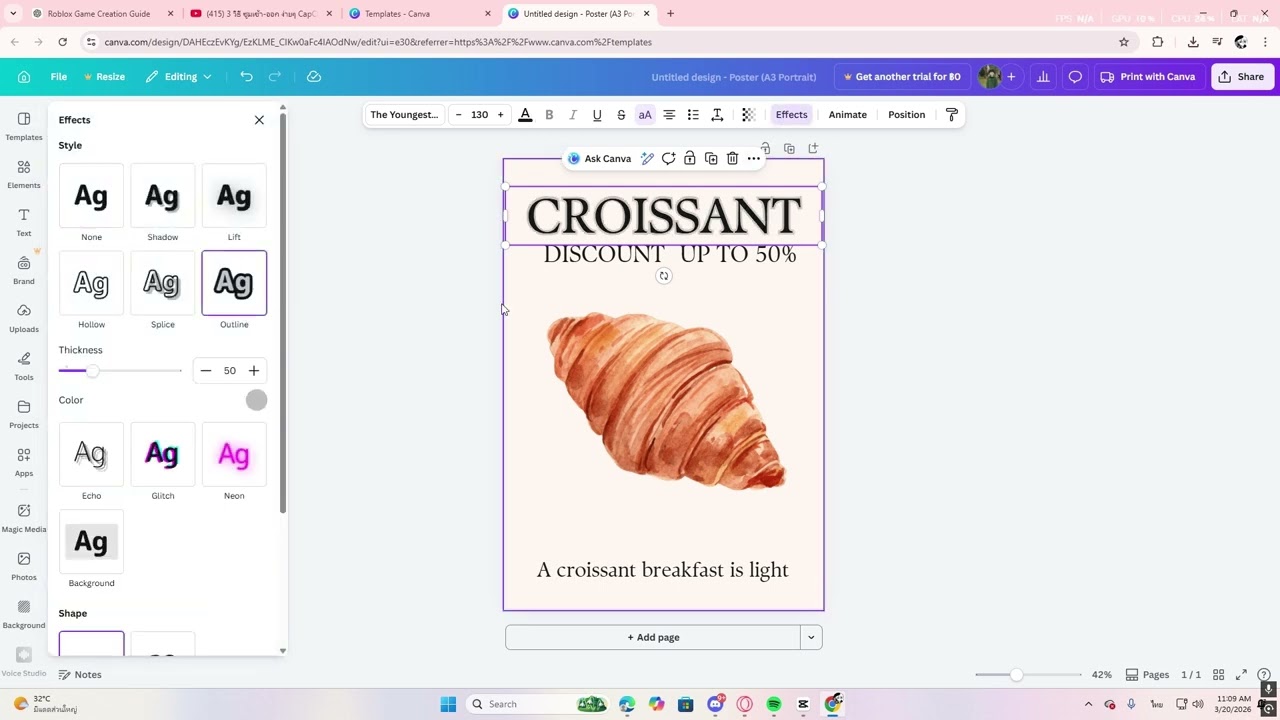1280x720 pixels.
Task: Click Print with Canva button
Action: click(1148, 77)
